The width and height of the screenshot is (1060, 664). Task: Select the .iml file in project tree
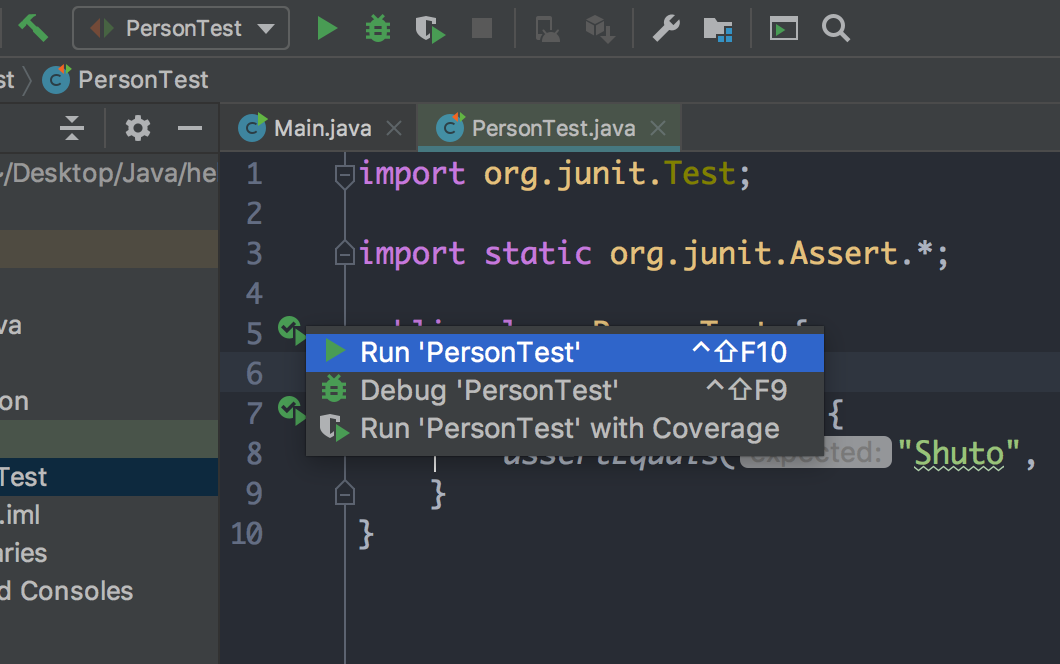click(20, 515)
